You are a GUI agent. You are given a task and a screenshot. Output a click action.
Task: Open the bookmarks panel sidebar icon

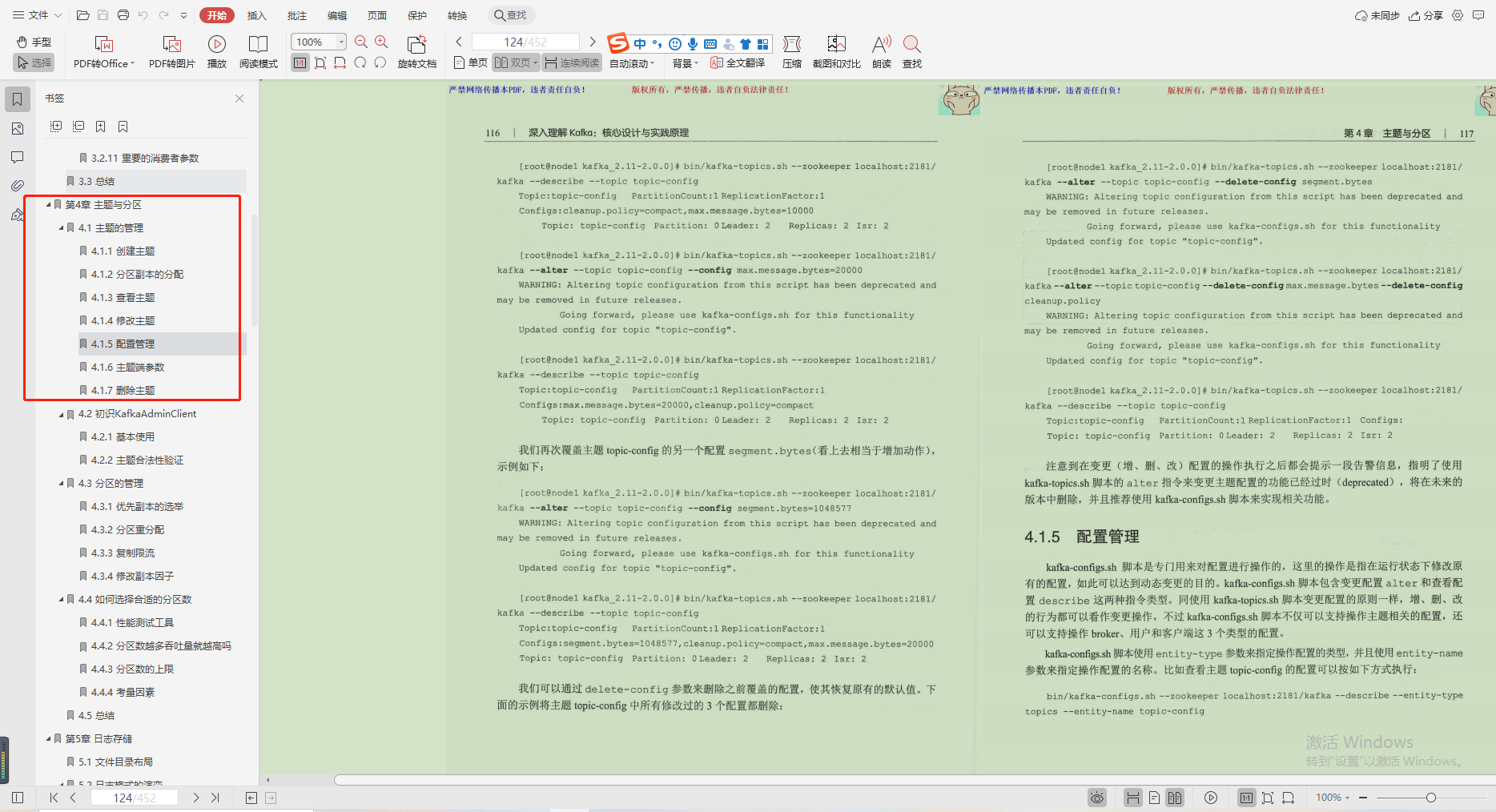point(17,99)
